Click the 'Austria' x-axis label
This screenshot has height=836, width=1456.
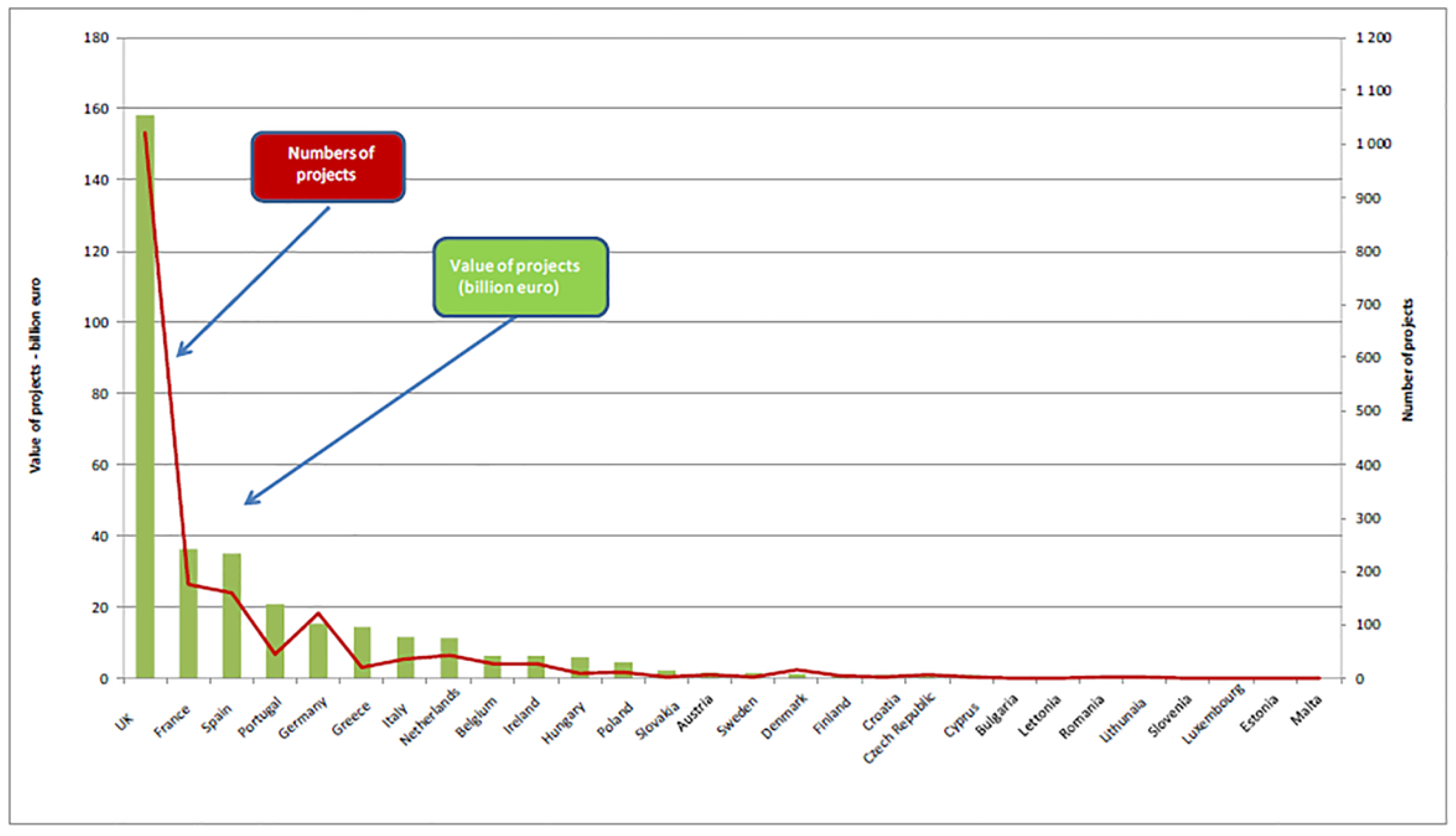pyautogui.click(x=695, y=712)
